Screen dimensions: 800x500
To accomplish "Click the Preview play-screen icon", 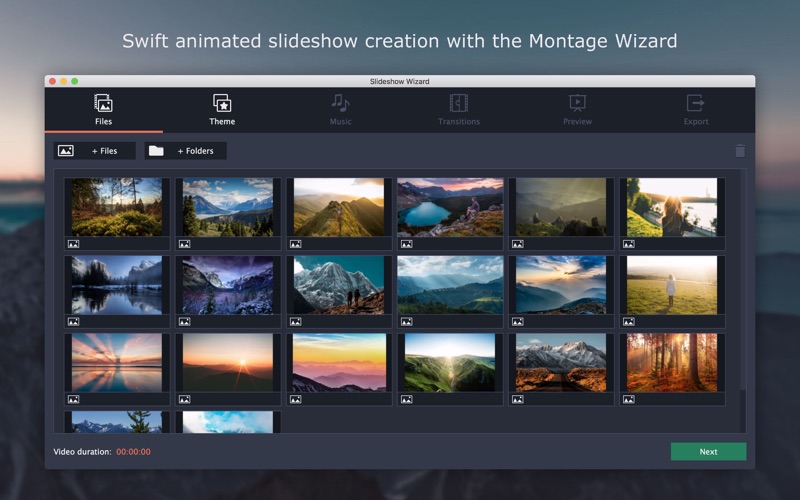I will point(578,103).
